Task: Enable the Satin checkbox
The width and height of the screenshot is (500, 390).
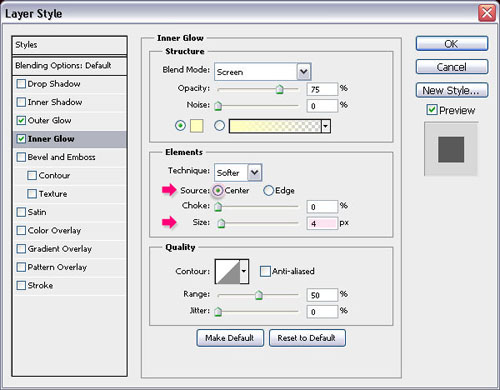Action: (x=21, y=212)
